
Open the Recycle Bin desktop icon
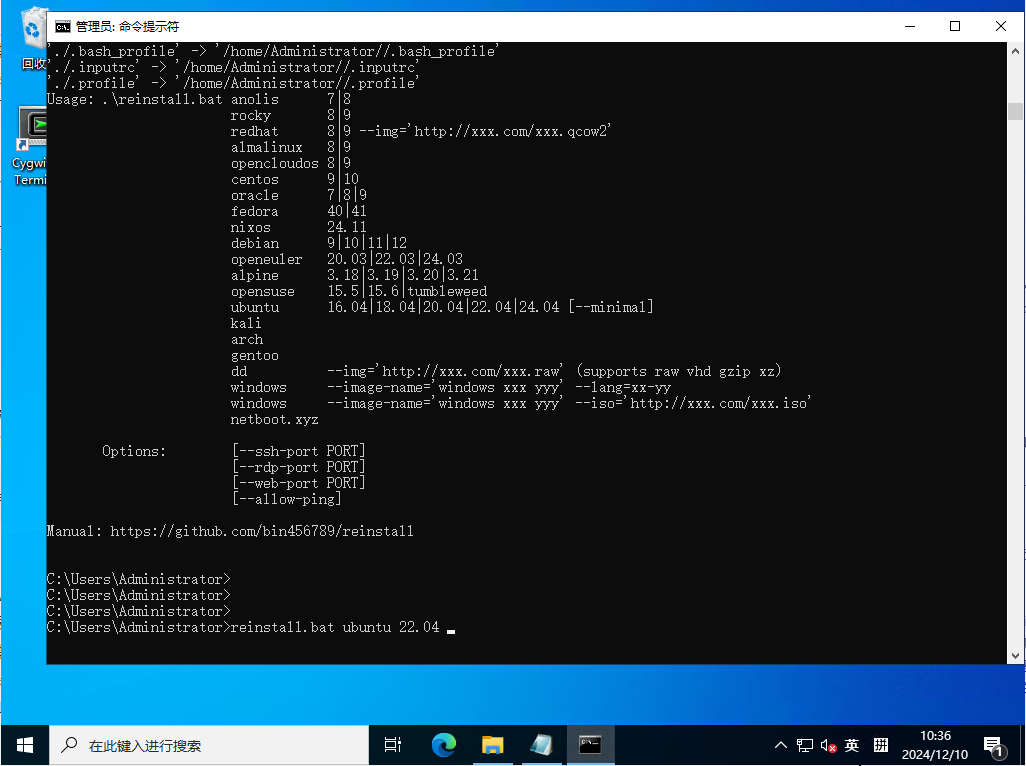click(x=33, y=38)
